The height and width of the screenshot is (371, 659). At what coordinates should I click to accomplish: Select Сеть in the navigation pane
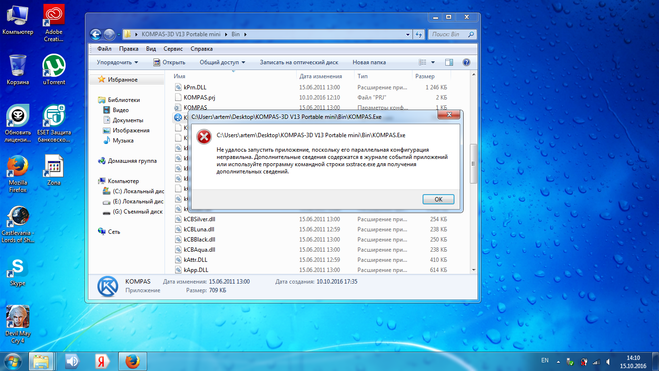(x=109, y=232)
